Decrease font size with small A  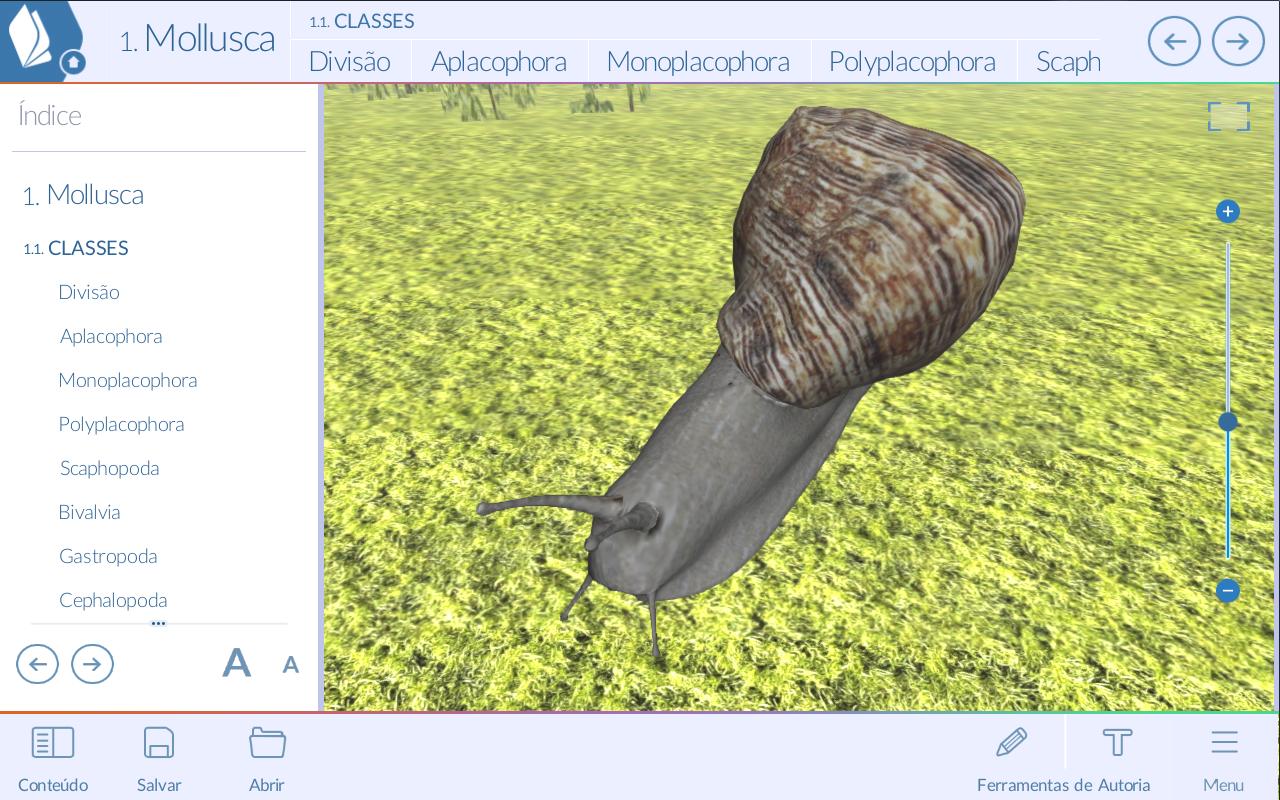(290, 665)
